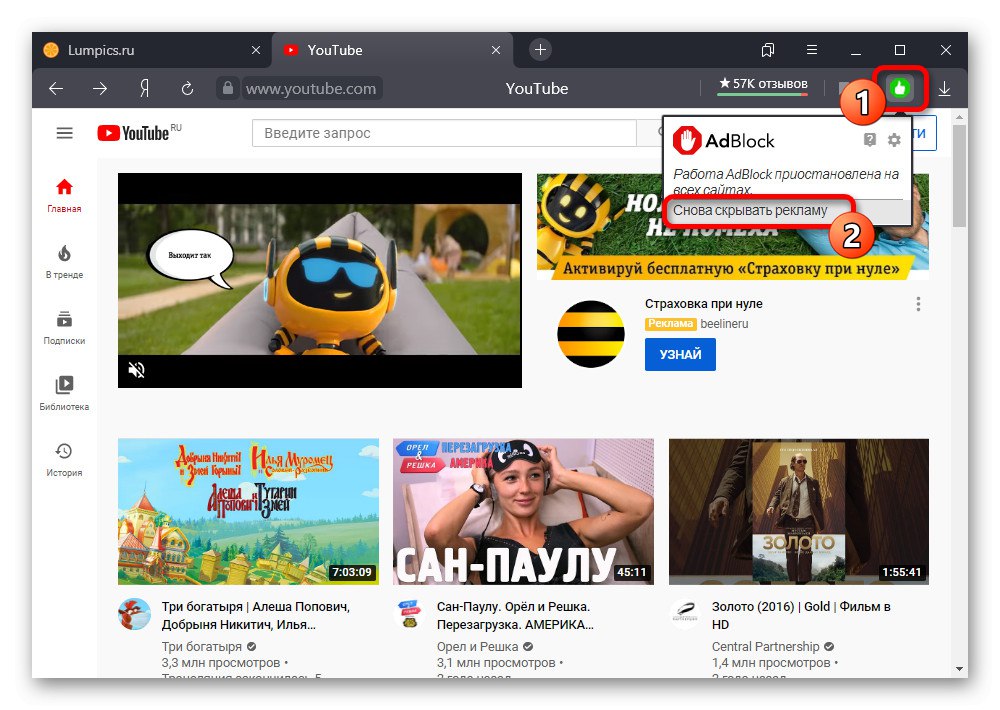The height and width of the screenshot is (710, 1000).
Task: Play the promoted robot video
Action: click(x=320, y=280)
